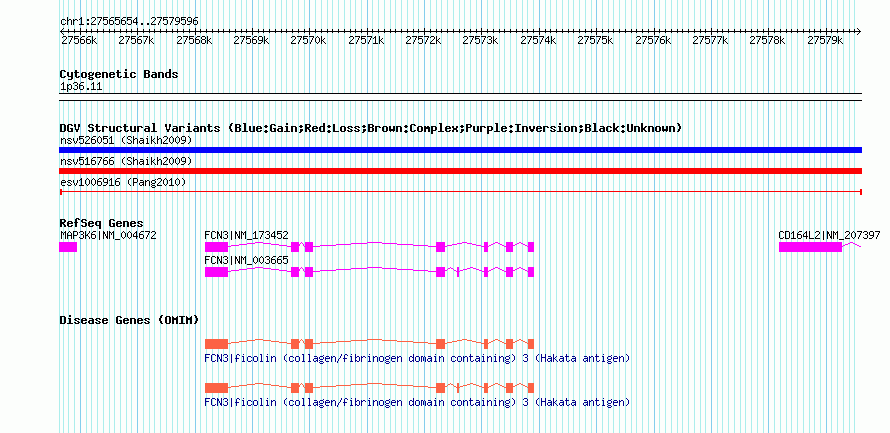Click the 27573k ruler tick label
This screenshot has height=433, width=890.
click(480, 40)
